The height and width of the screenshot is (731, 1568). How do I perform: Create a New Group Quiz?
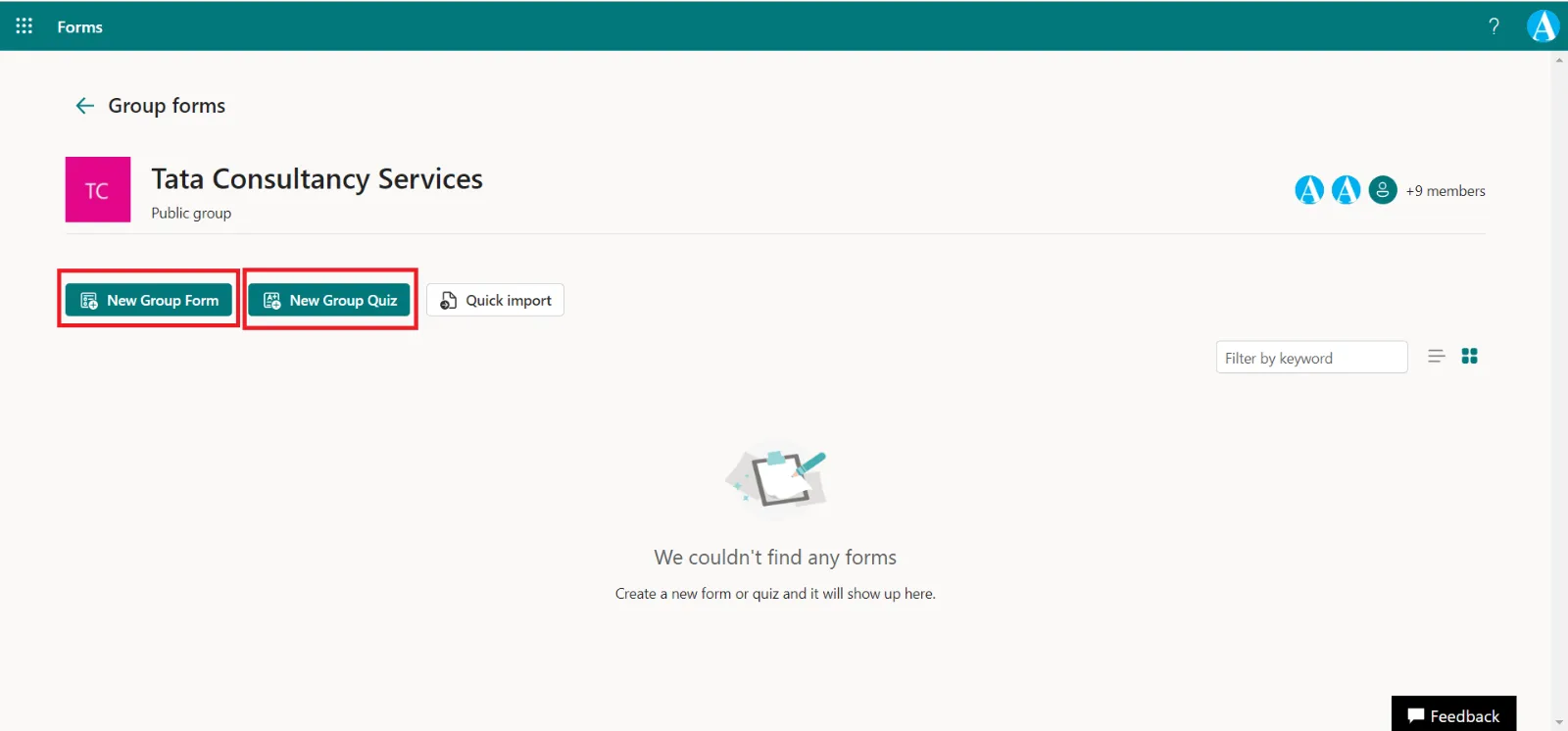click(329, 300)
